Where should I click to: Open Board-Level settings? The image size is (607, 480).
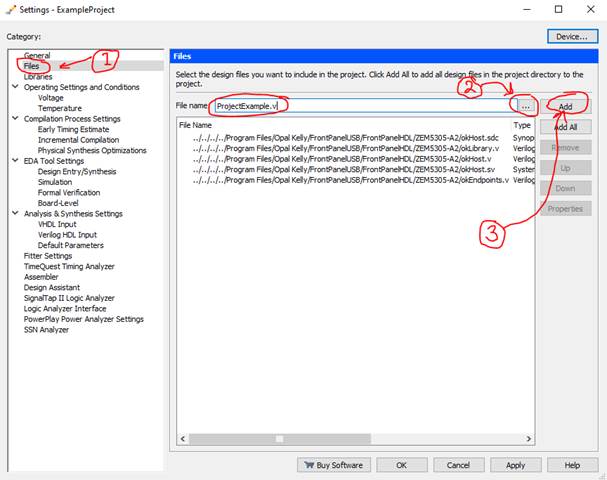click(x=58, y=203)
